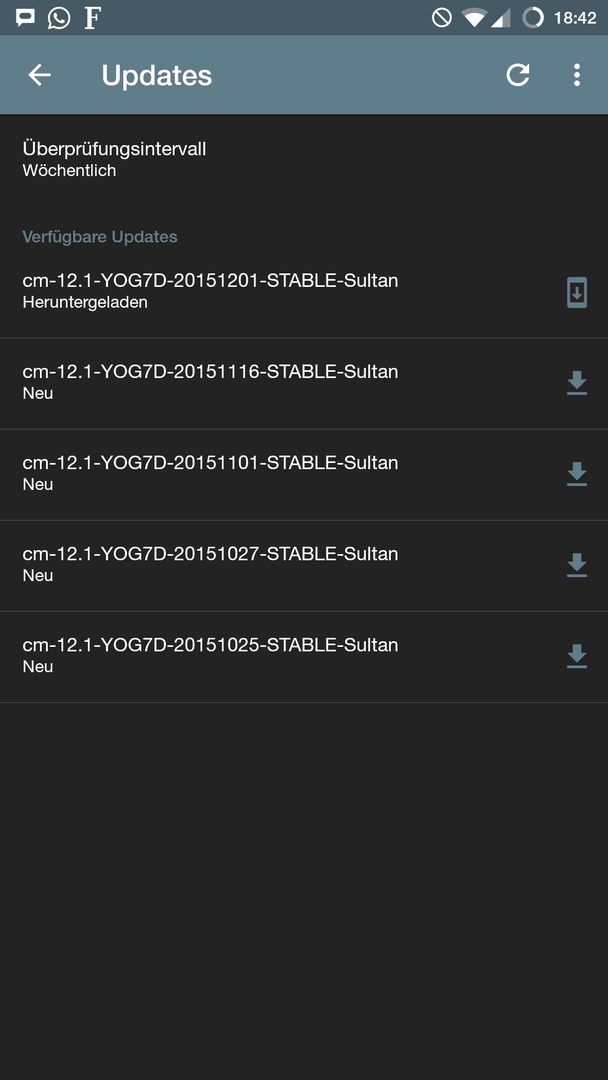
Task: Tap the Wöchentlich interval value
Action: coord(69,171)
